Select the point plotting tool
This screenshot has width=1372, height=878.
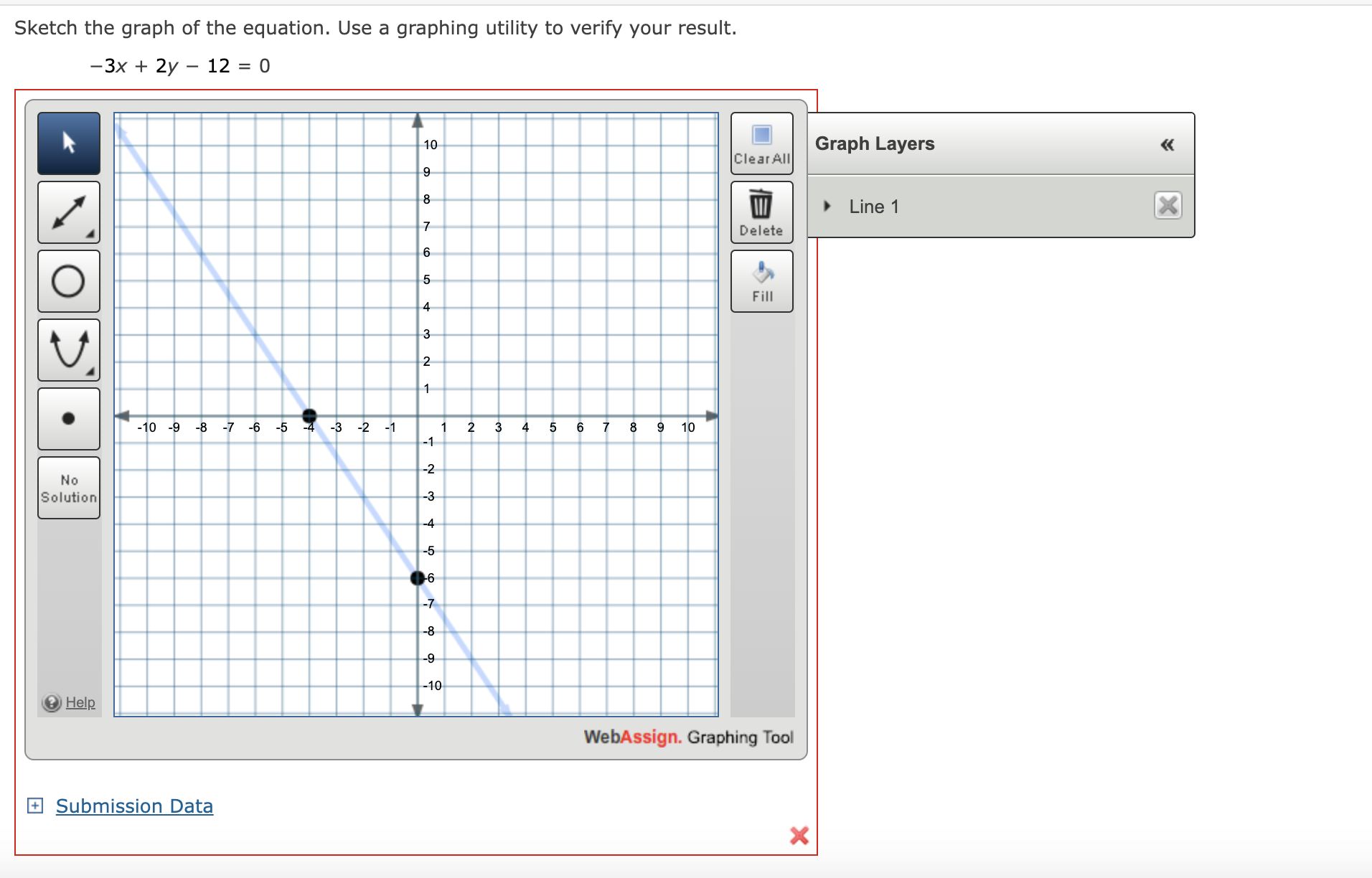[x=68, y=418]
